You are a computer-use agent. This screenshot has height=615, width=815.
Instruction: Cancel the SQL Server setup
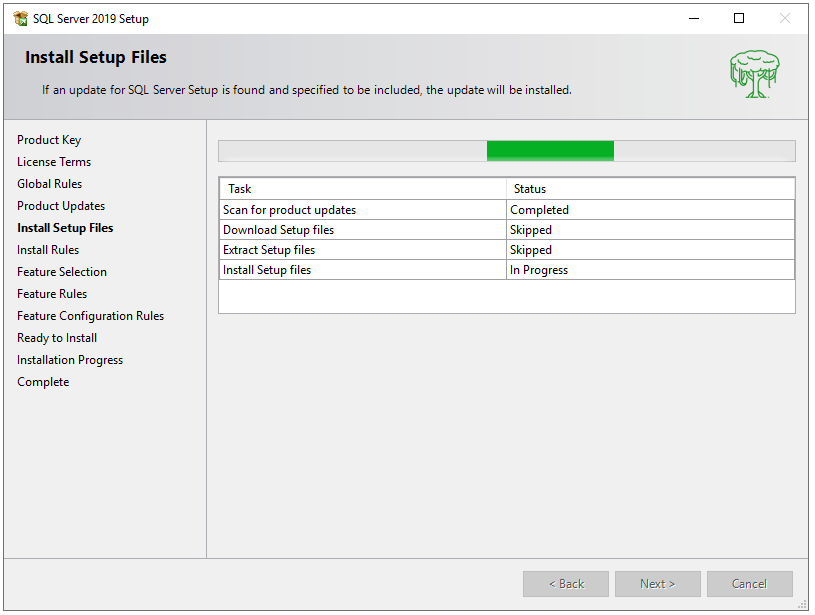[x=750, y=584]
